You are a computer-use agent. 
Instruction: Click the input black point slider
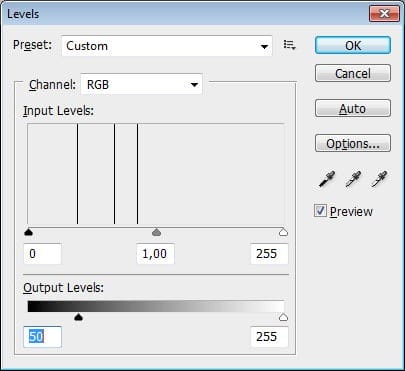29,232
